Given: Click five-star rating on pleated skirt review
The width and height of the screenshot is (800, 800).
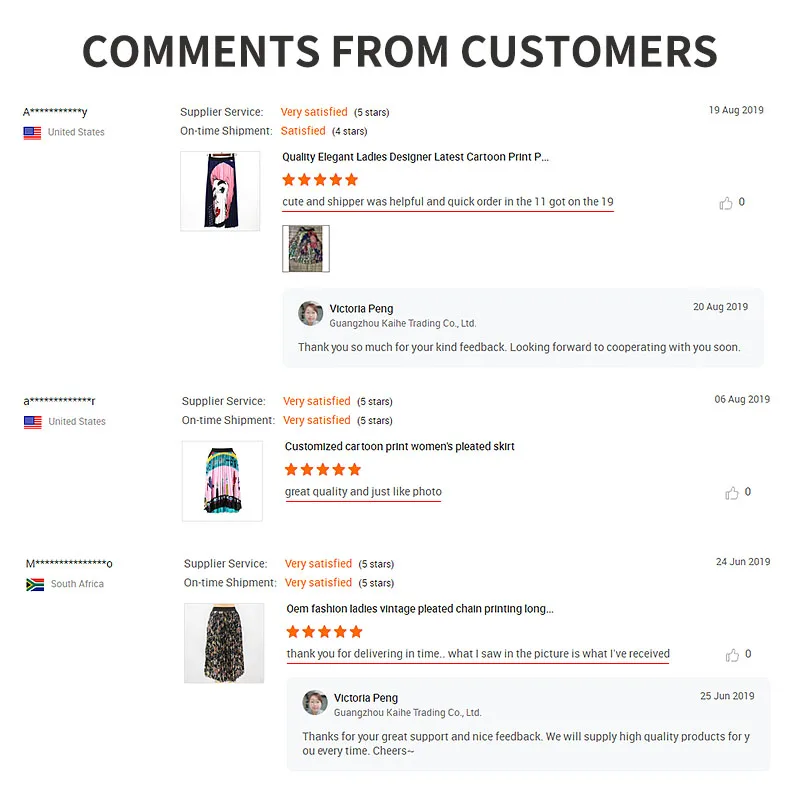Looking at the screenshot, I should [322, 469].
